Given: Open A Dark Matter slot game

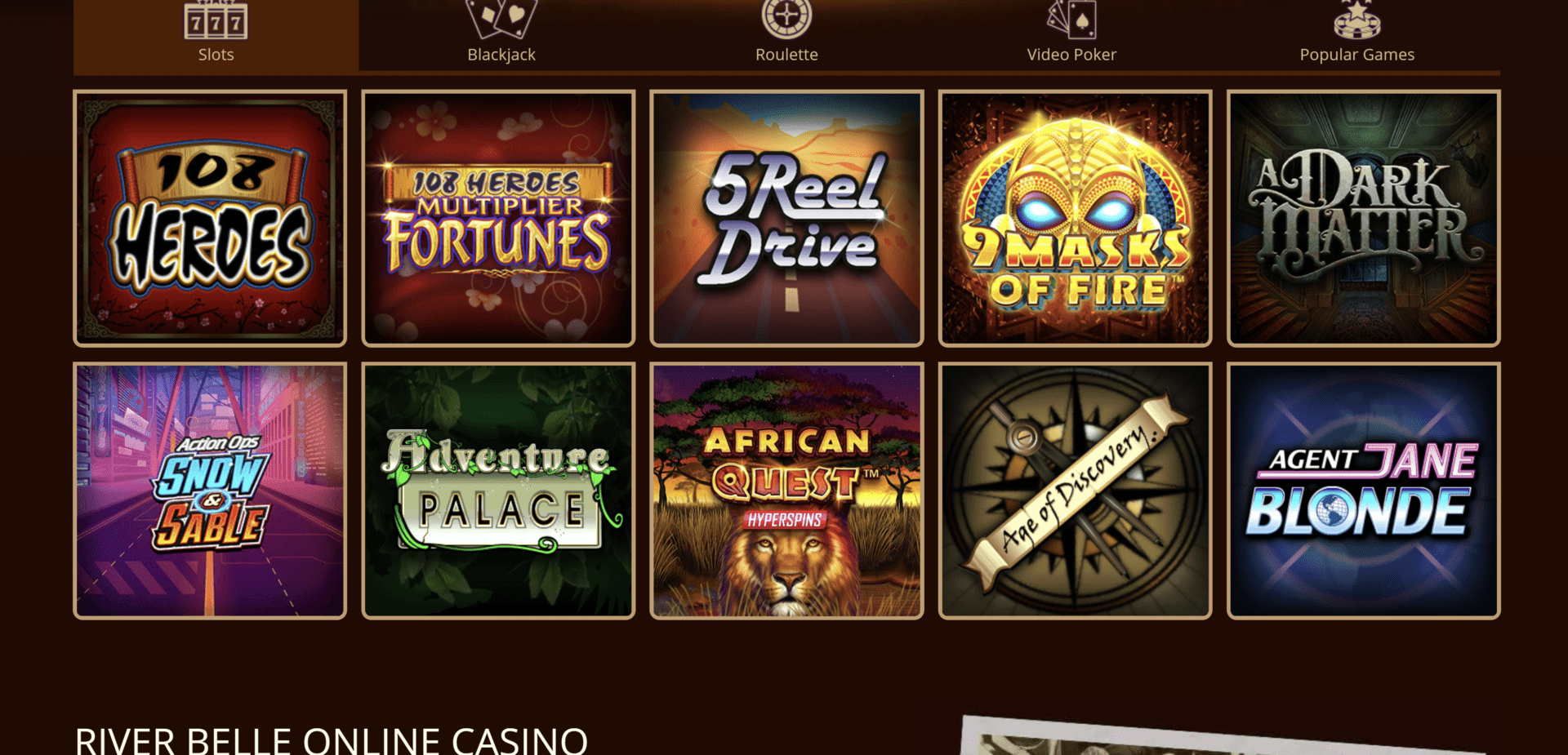Looking at the screenshot, I should tap(1363, 218).
